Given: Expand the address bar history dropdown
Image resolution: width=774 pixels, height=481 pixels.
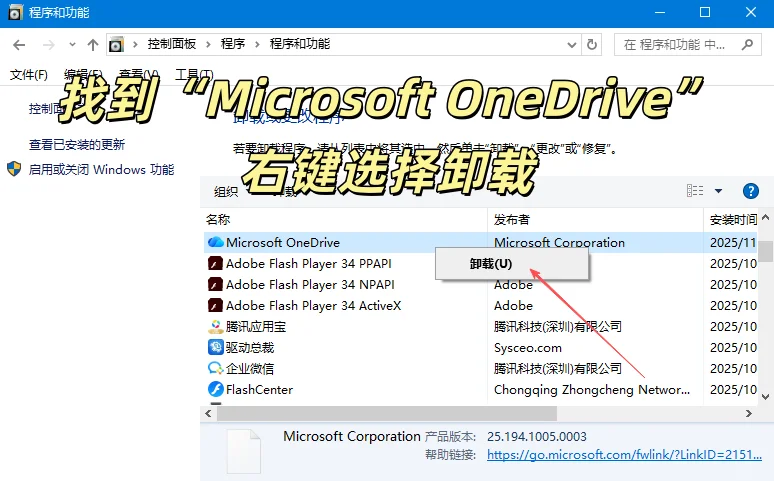Looking at the screenshot, I should point(572,45).
